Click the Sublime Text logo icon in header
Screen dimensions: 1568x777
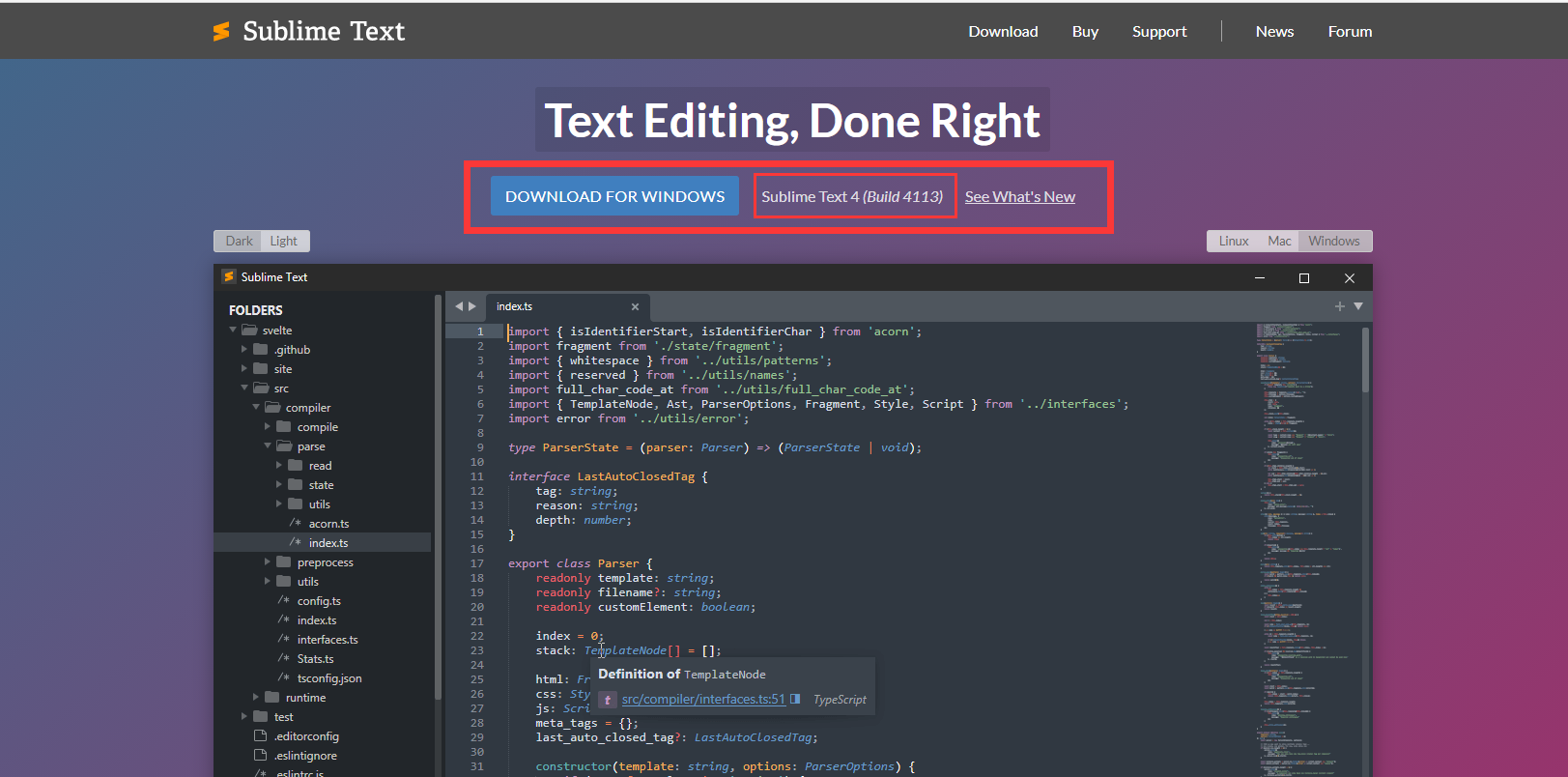(221, 32)
